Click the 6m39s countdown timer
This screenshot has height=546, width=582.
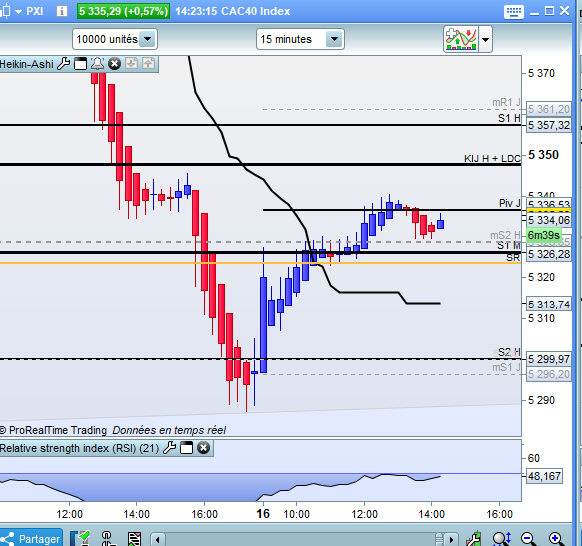(544, 235)
